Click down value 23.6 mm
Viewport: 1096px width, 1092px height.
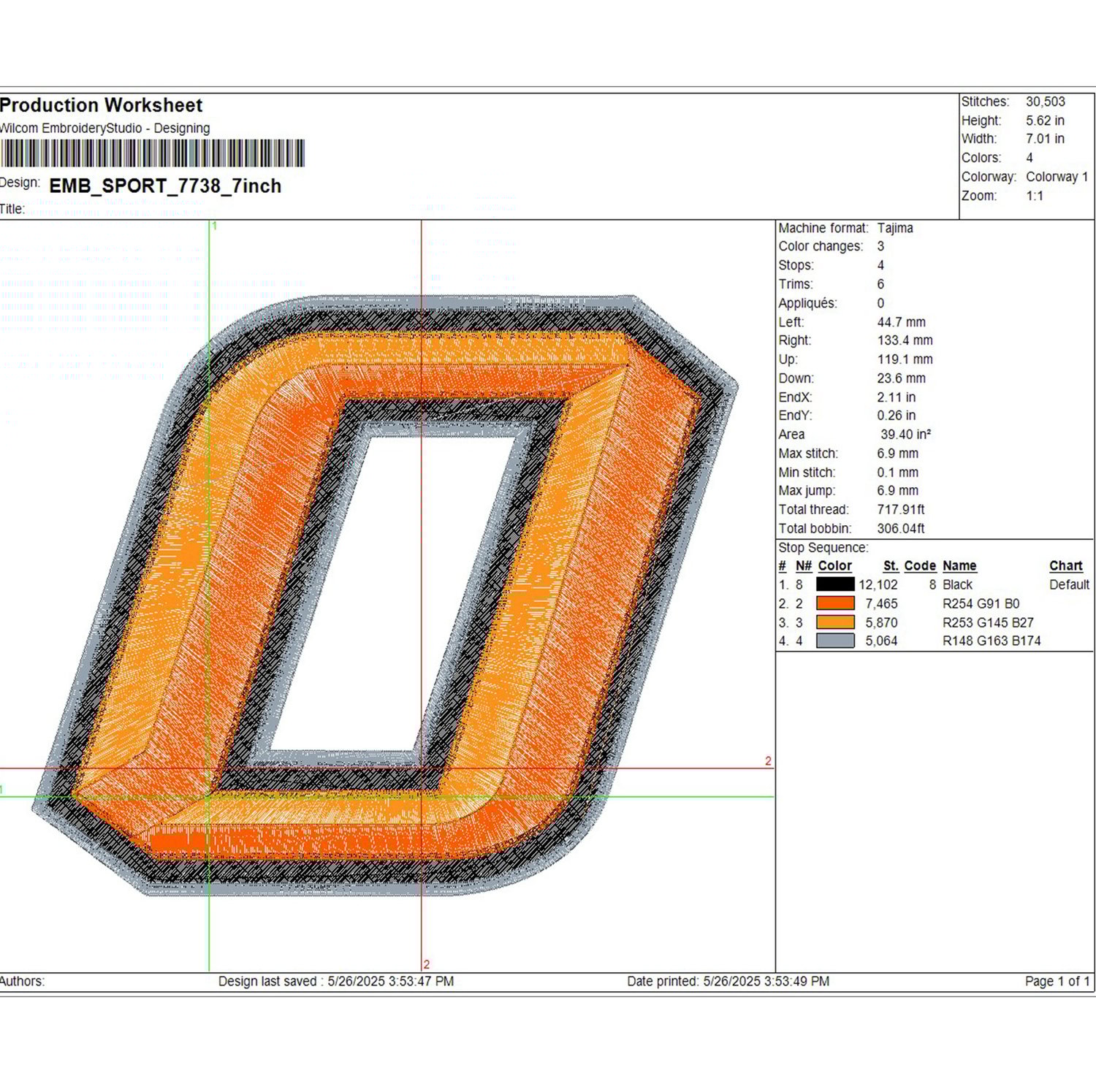click(901, 378)
